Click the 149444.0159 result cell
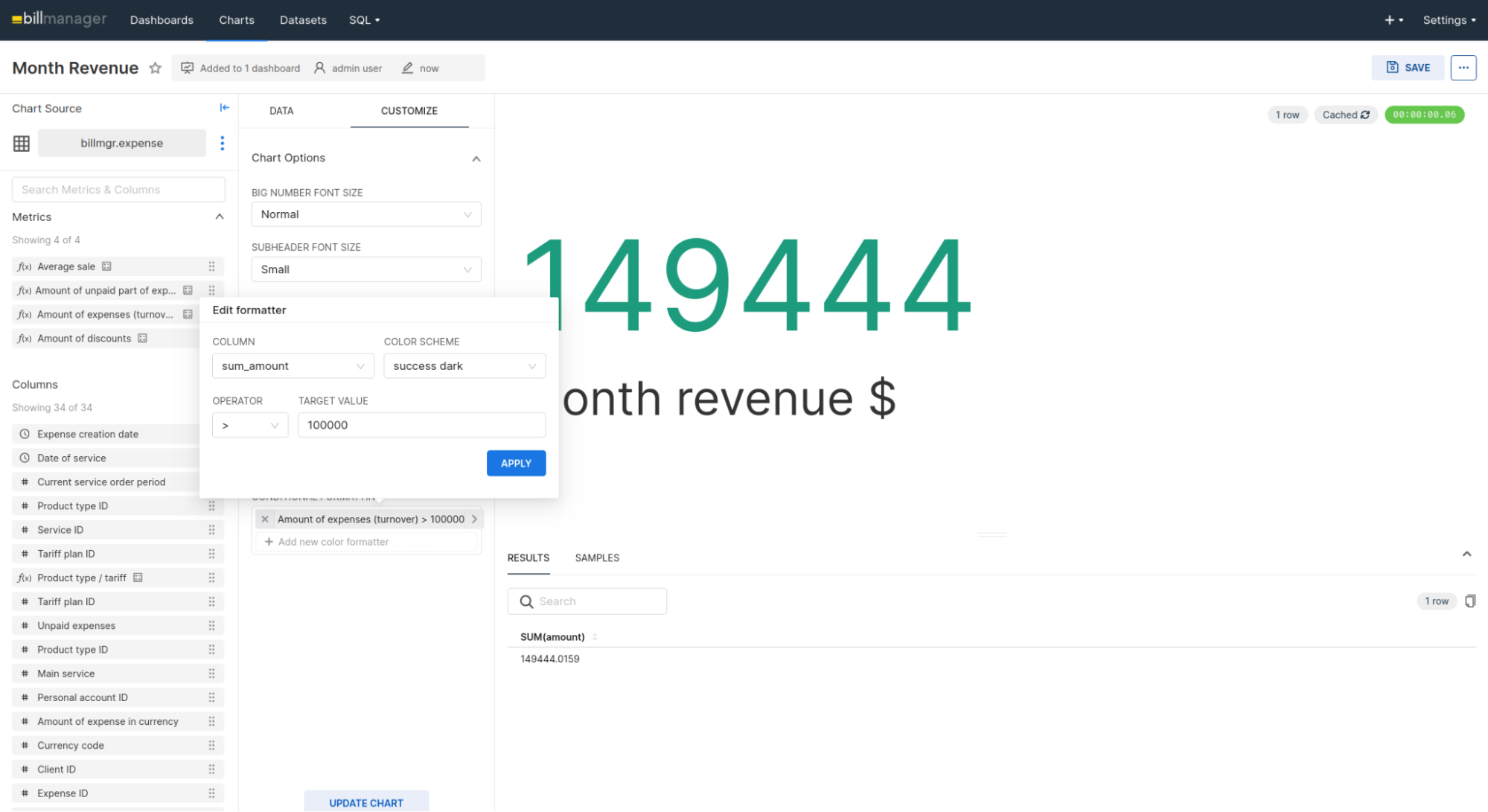The image size is (1488, 812). click(x=550, y=659)
